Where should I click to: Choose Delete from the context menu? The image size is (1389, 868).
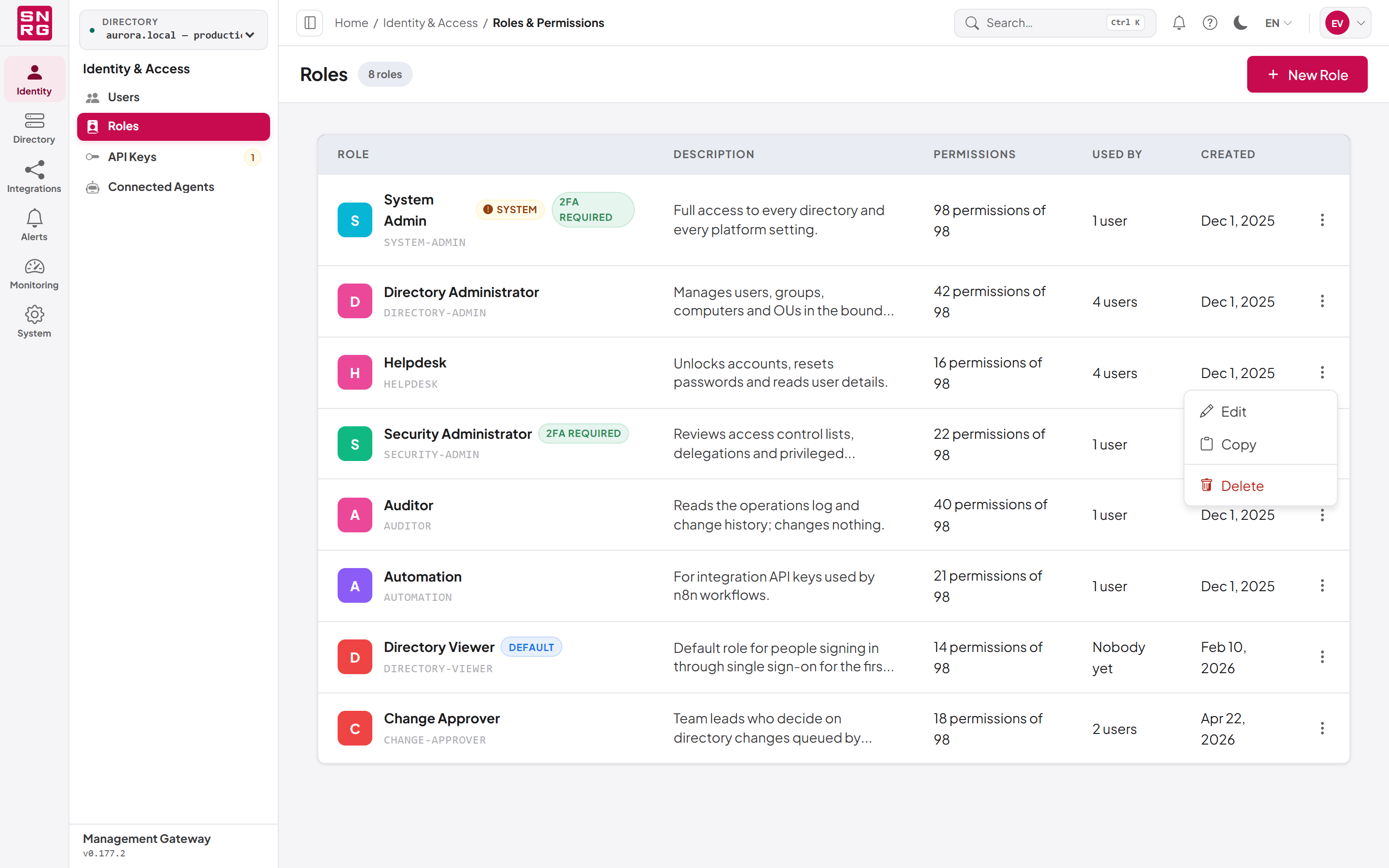click(1260, 486)
